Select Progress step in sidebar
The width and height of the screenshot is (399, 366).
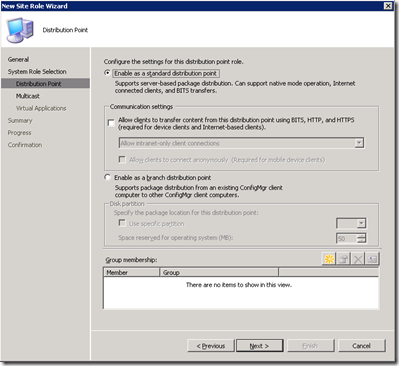(x=19, y=133)
